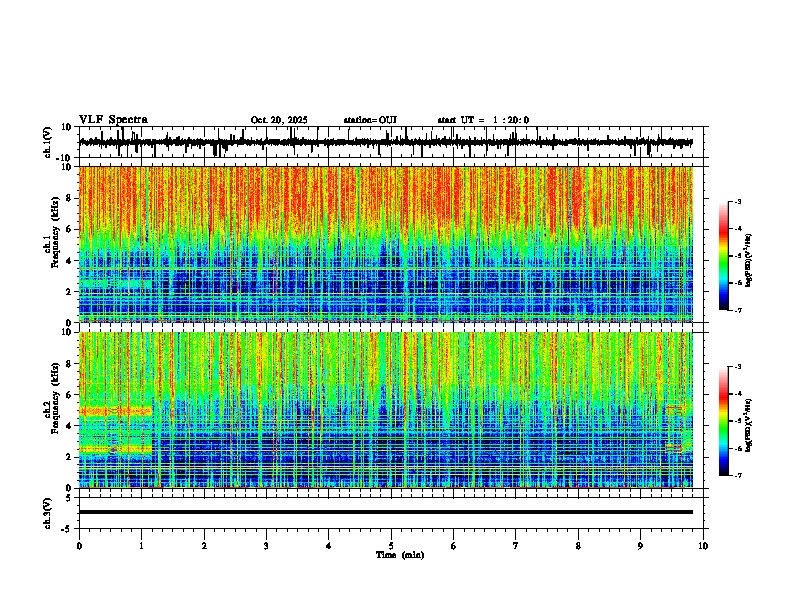Click the ch.2 spectrogram color scale bar

724,421
